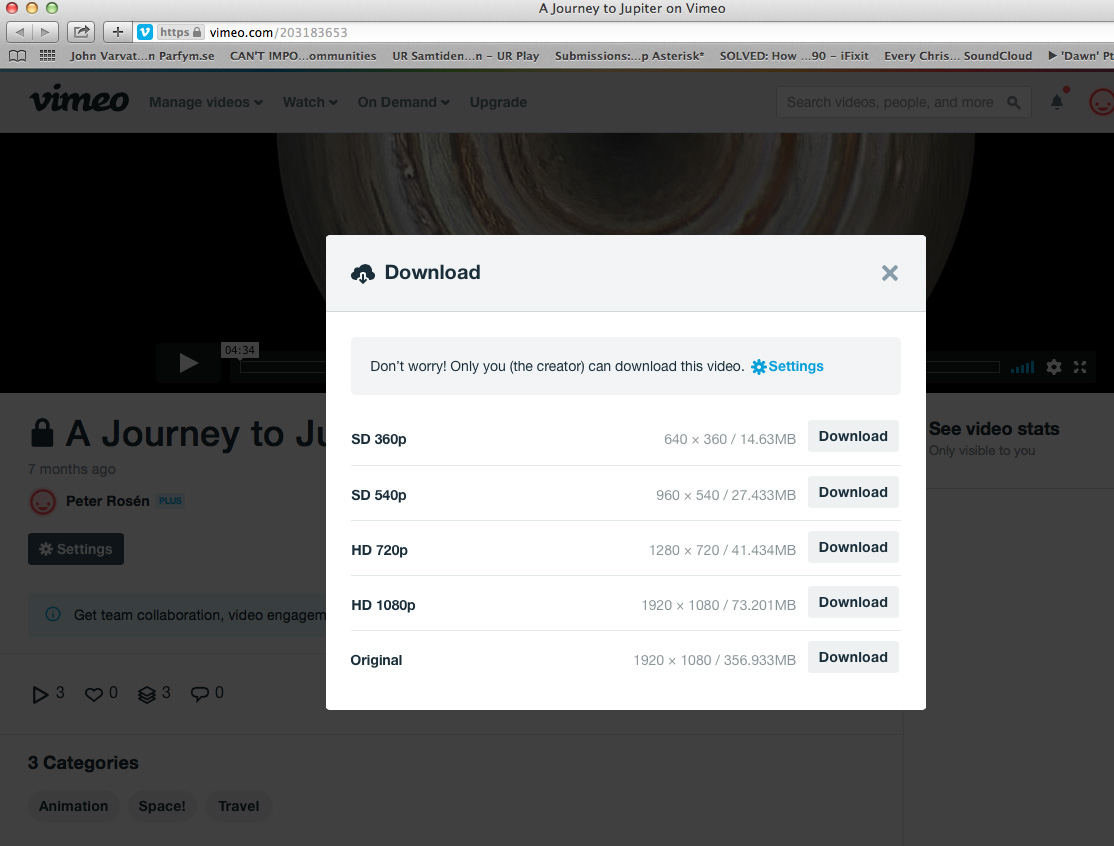Adjust the player volume bars
This screenshot has width=1114, height=846.
[x=1022, y=367]
